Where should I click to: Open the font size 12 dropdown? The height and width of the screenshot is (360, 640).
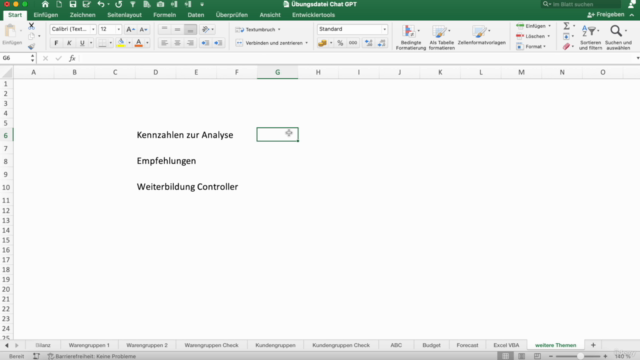[x=118, y=29]
